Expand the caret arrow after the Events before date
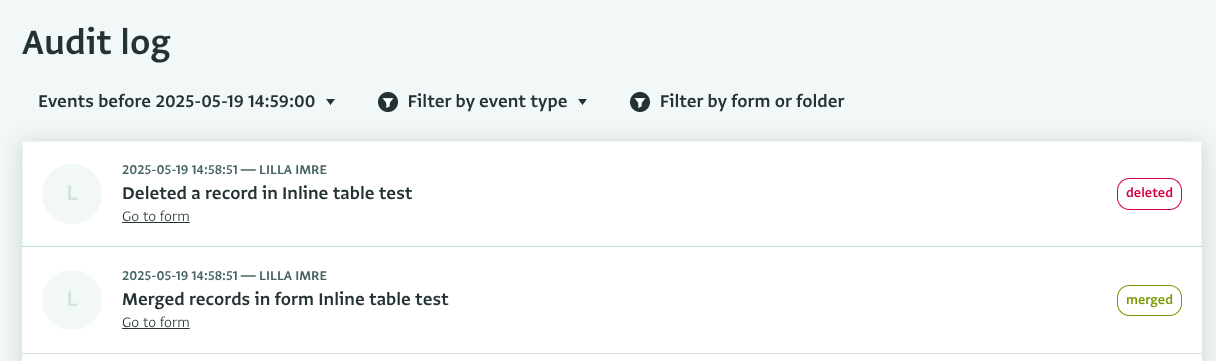 click(330, 102)
